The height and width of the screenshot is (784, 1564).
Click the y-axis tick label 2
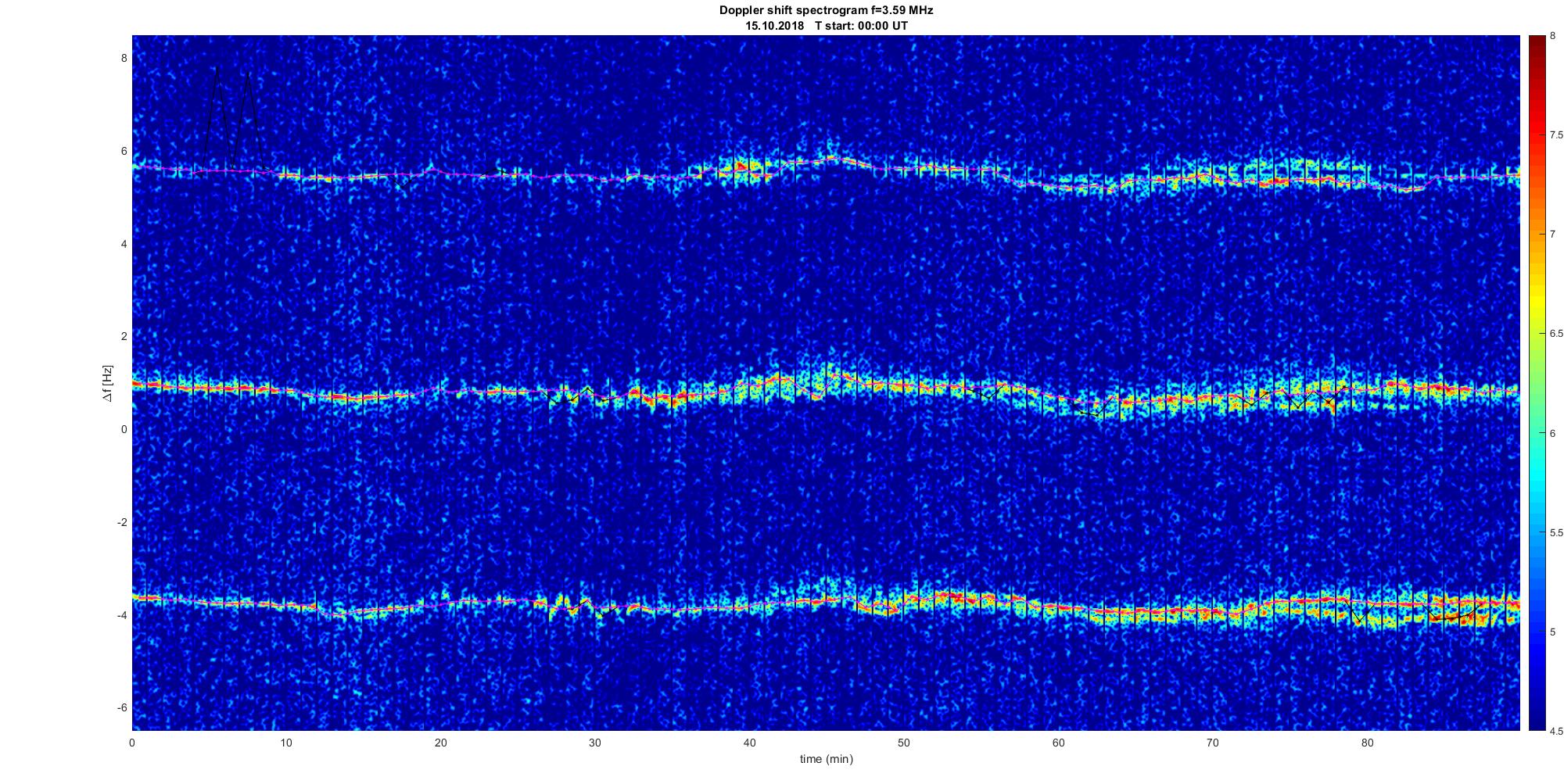click(124, 337)
